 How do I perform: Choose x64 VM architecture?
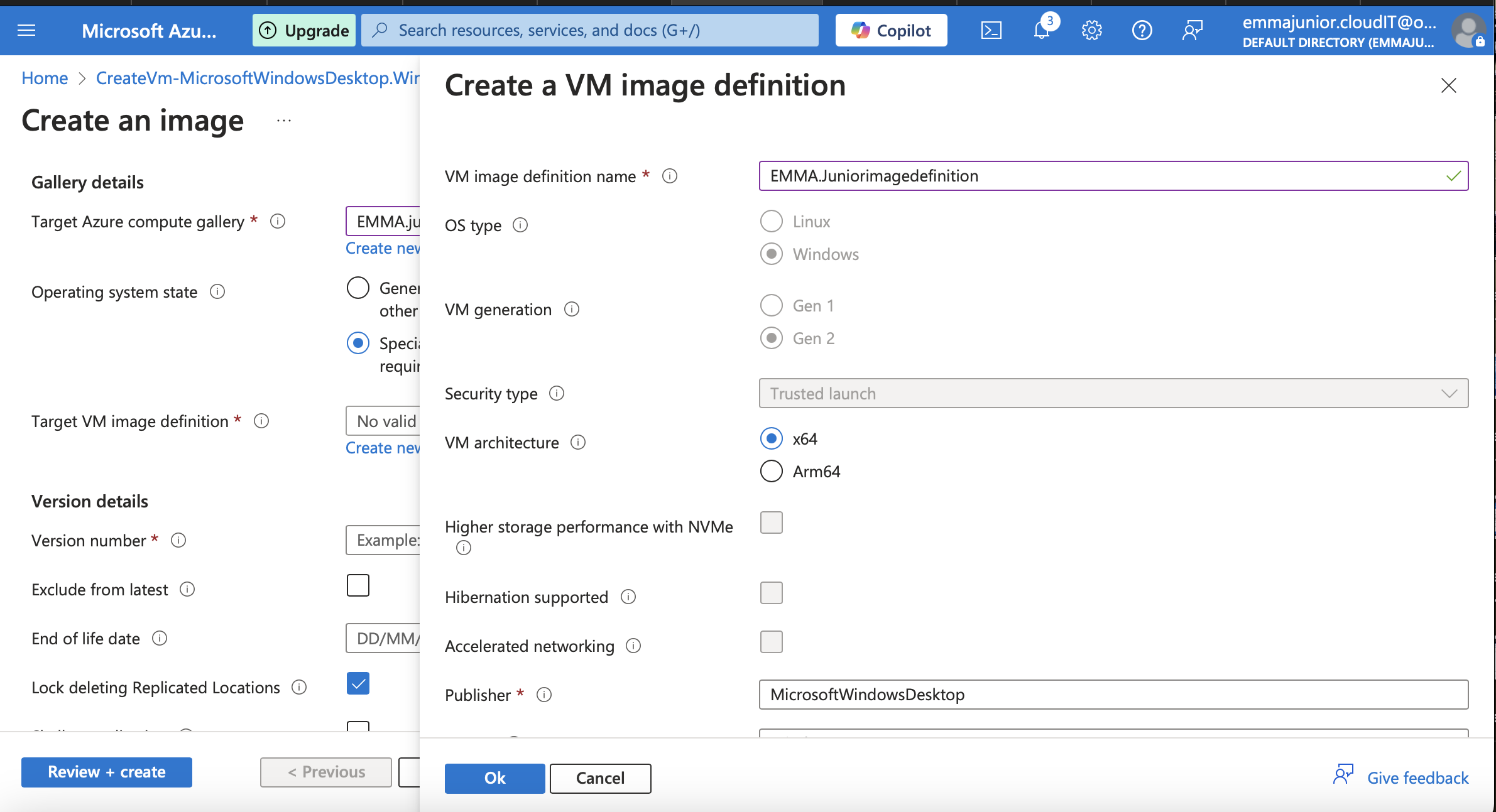(x=772, y=438)
